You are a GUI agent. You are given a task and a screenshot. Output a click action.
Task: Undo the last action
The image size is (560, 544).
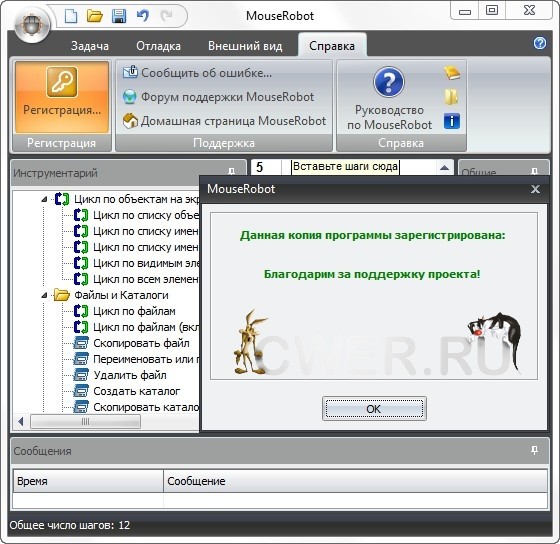point(143,16)
